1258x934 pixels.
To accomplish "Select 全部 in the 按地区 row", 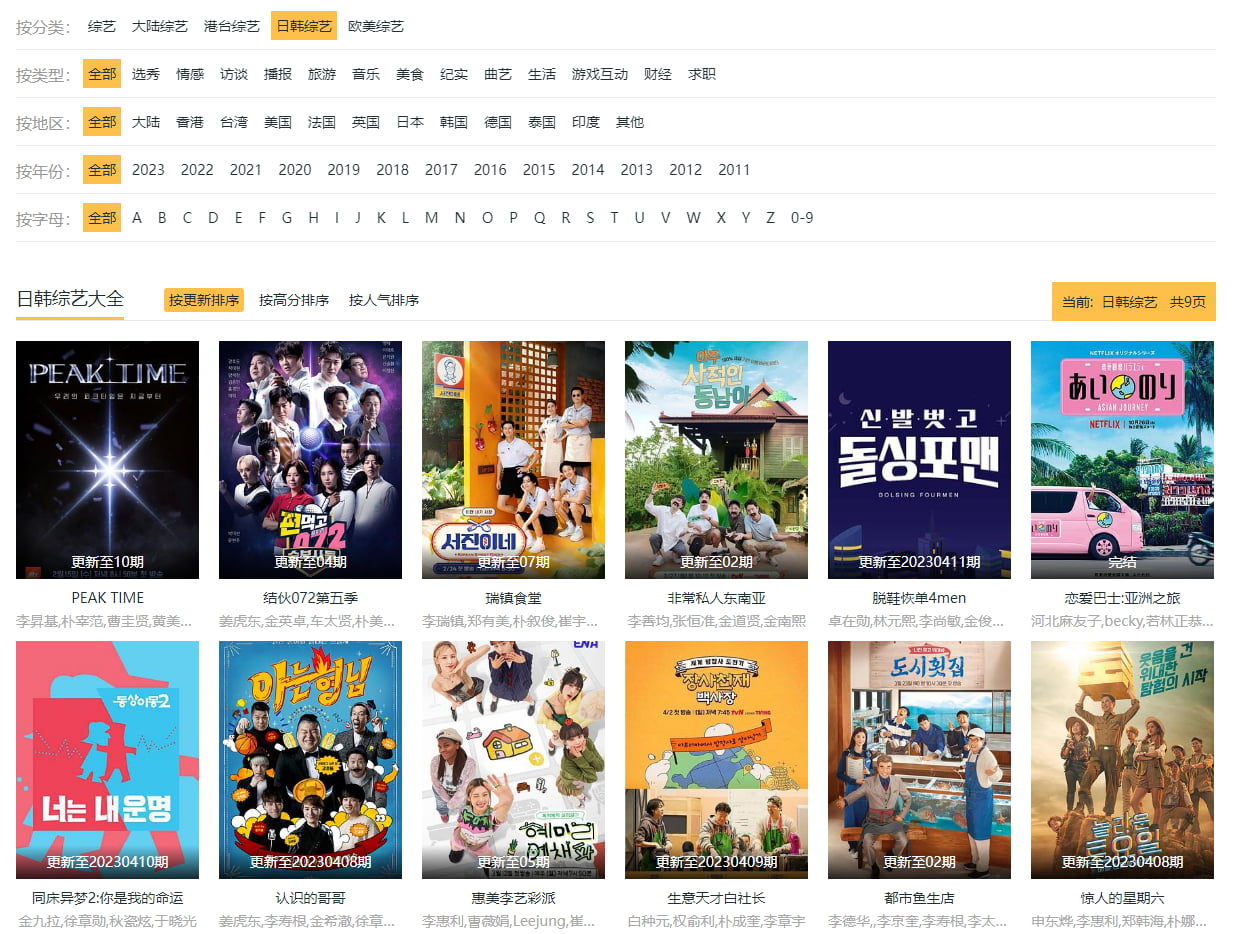I will 102,122.
